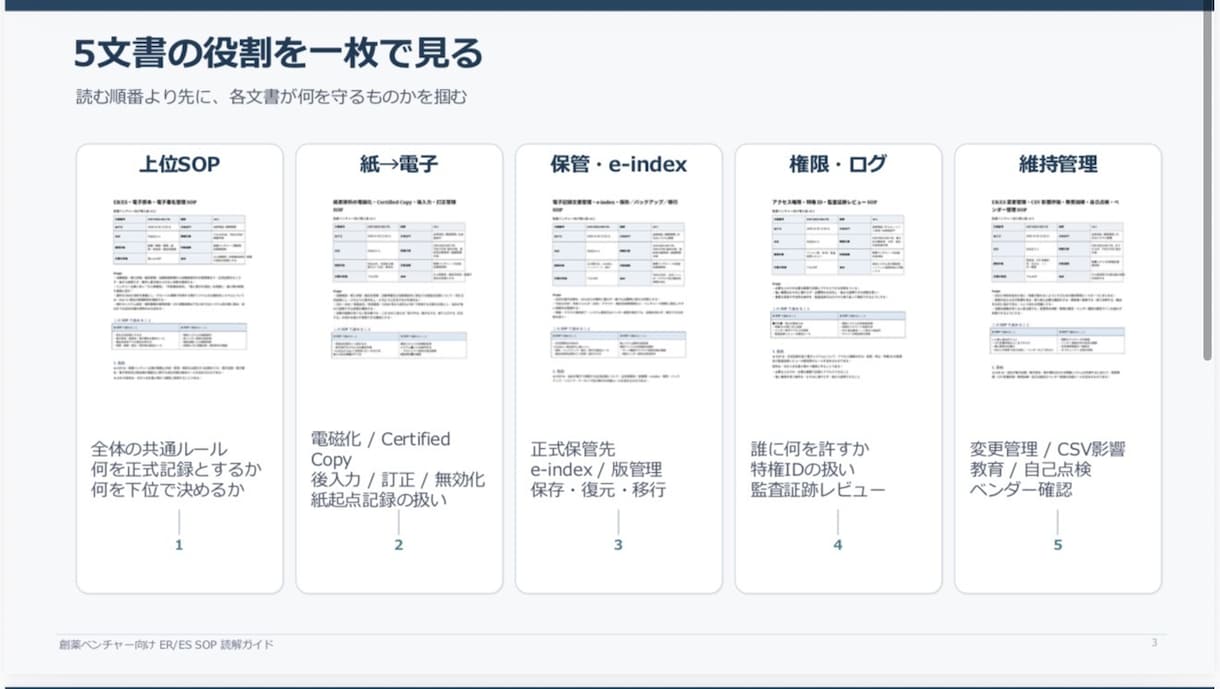Select the 上位SOP card heading
Viewport: 1220px width, 689px height.
point(179,164)
